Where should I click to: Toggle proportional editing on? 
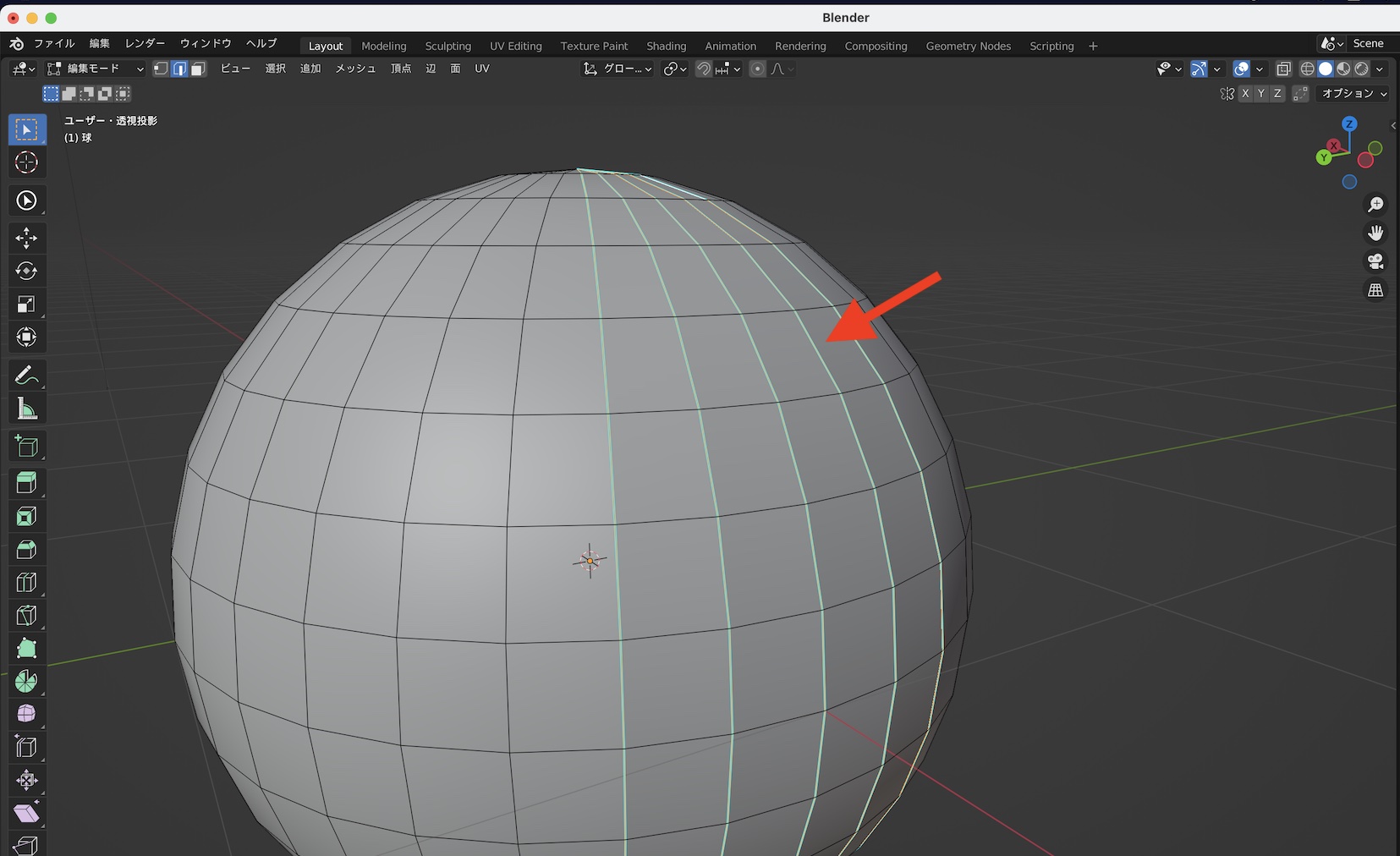757,69
